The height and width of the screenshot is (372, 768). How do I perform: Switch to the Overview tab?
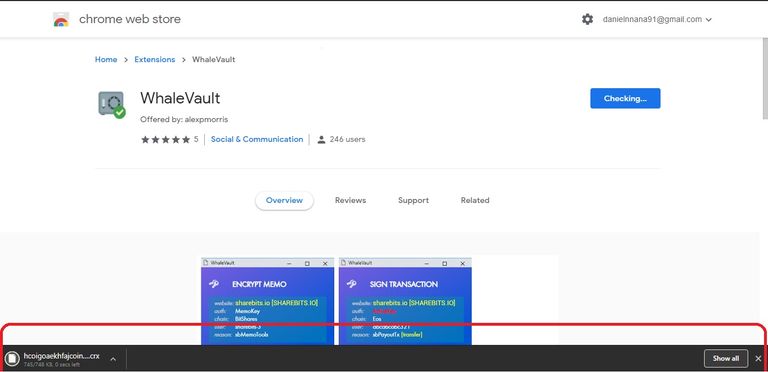[284, 200]
